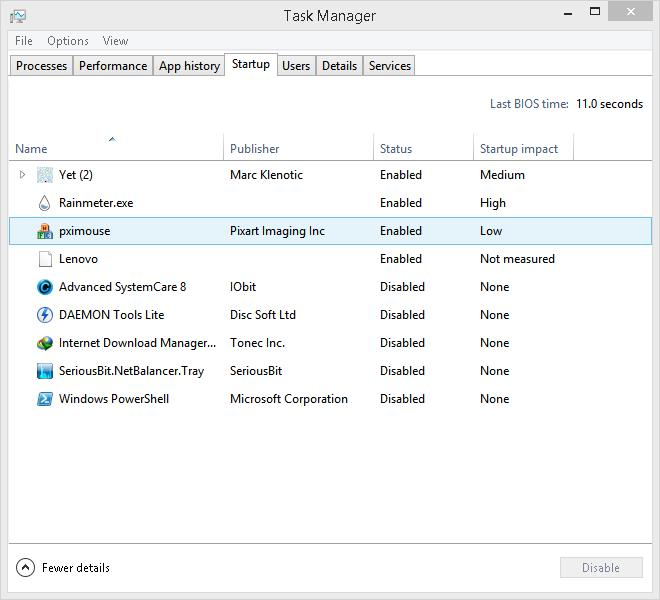
Task: Click the Last BIOS time value
Action: tap(609, 104)
